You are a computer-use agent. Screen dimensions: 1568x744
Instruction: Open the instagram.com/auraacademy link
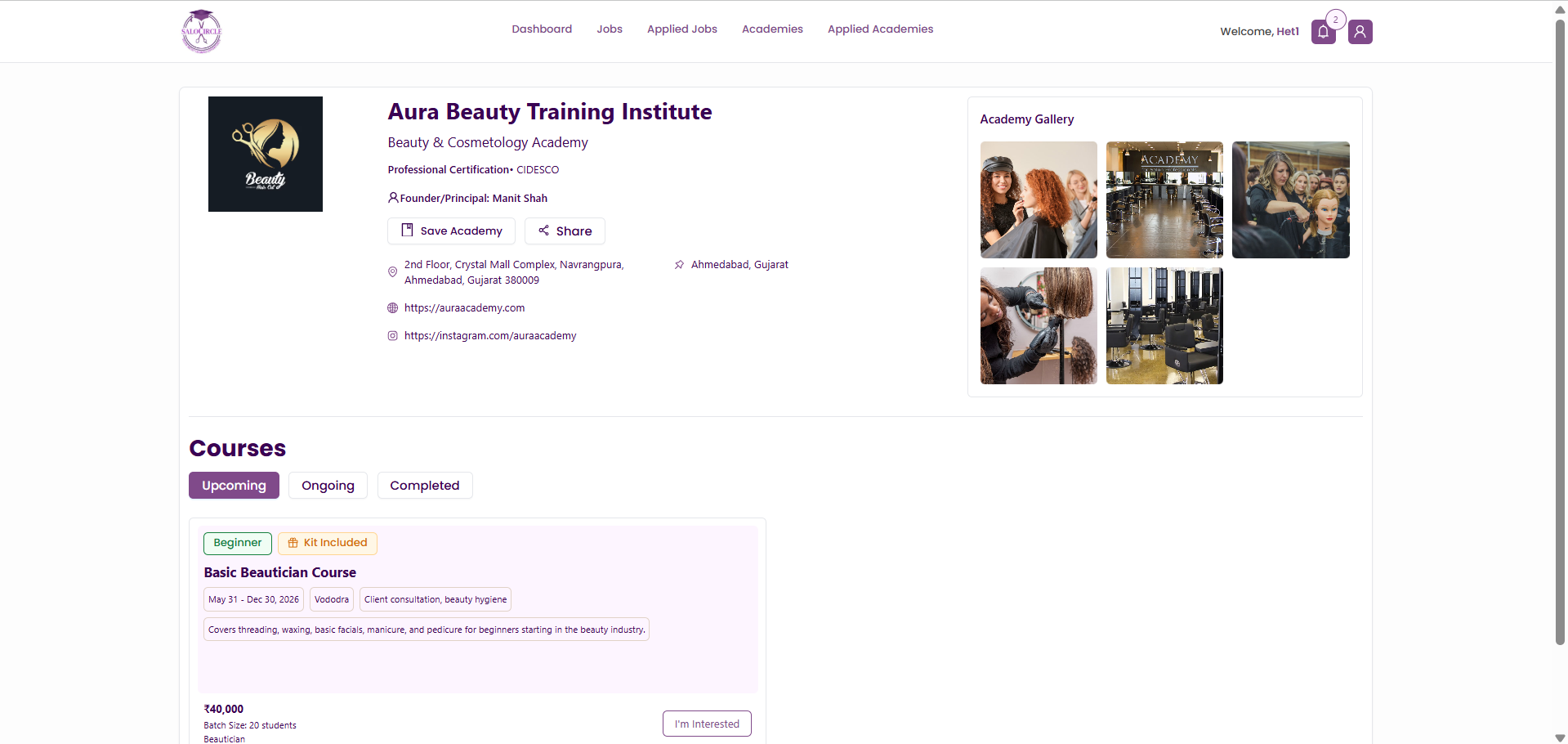click(490, 336)
